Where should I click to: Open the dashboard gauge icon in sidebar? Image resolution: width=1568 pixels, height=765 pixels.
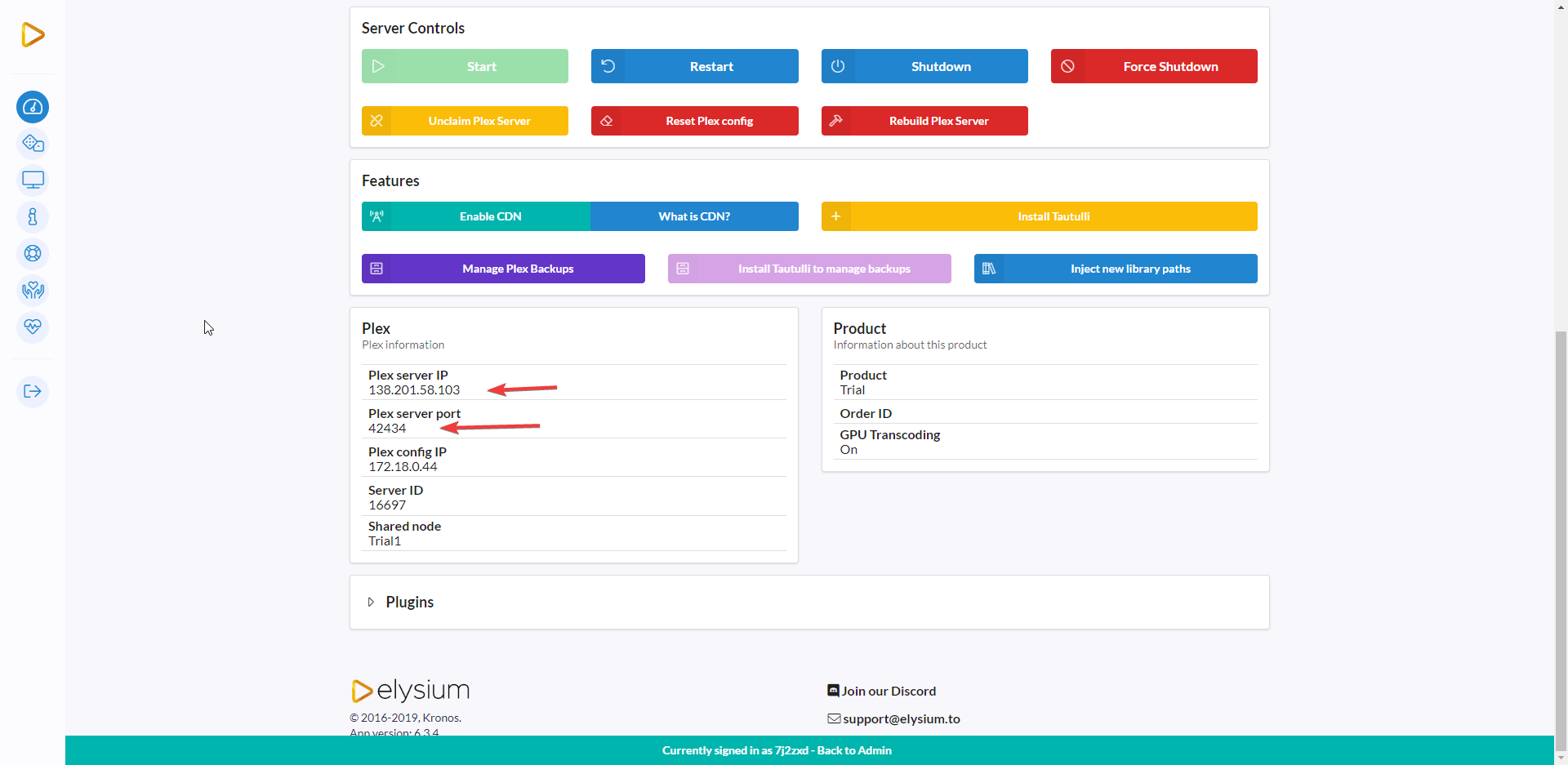click(33, 107)
